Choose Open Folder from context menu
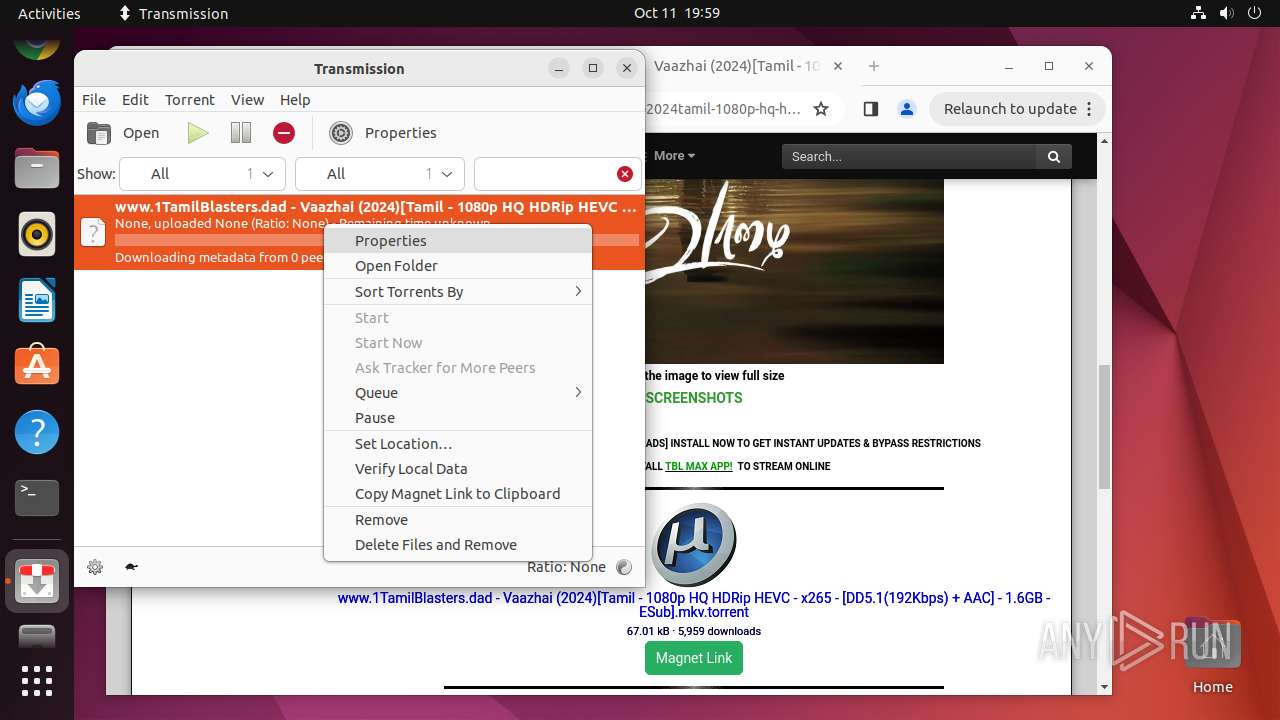The height and width of the screenshot is (720, 1280). coord(458,266)
